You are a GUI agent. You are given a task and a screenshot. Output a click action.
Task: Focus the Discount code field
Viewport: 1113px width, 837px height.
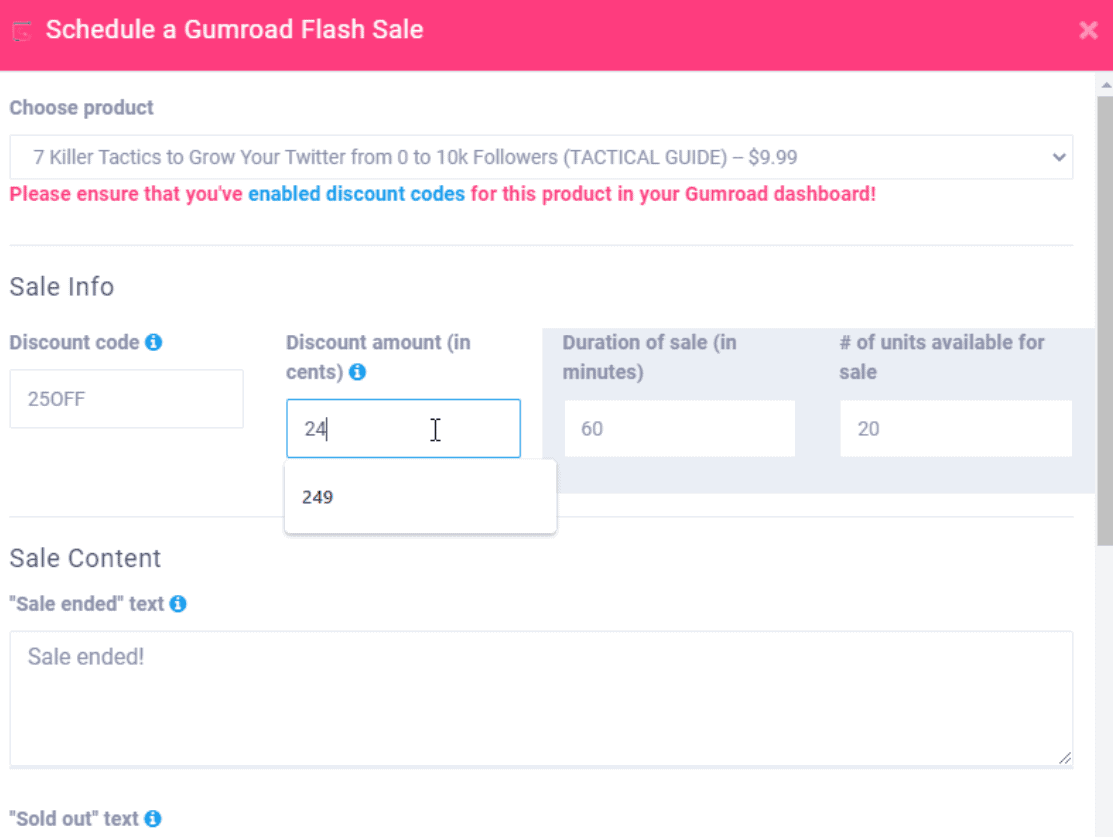[x=126, y=399]
